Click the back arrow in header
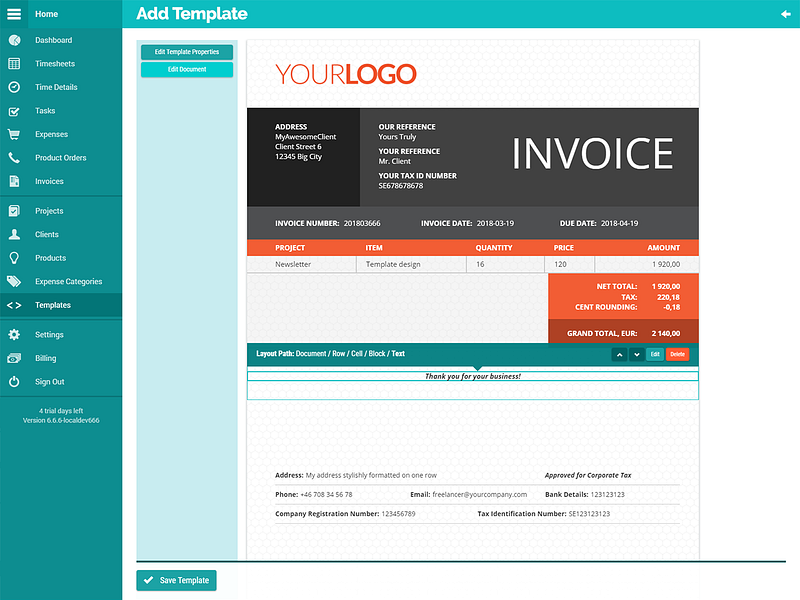The height and width of the screenshot is (600, 800). coord(786,14)
